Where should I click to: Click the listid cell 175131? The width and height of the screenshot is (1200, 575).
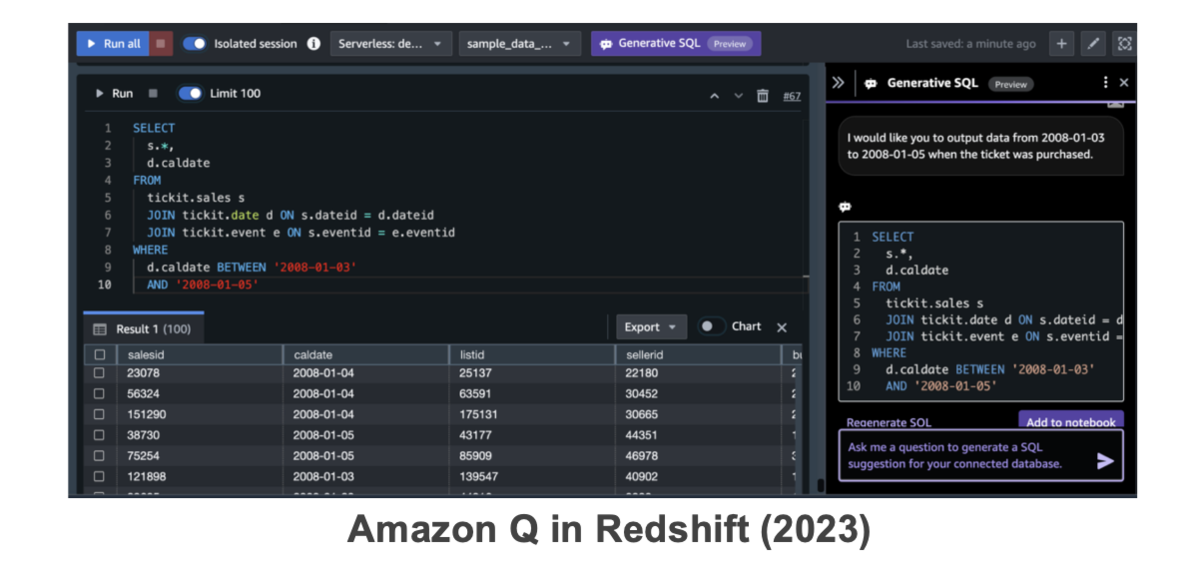480,414
